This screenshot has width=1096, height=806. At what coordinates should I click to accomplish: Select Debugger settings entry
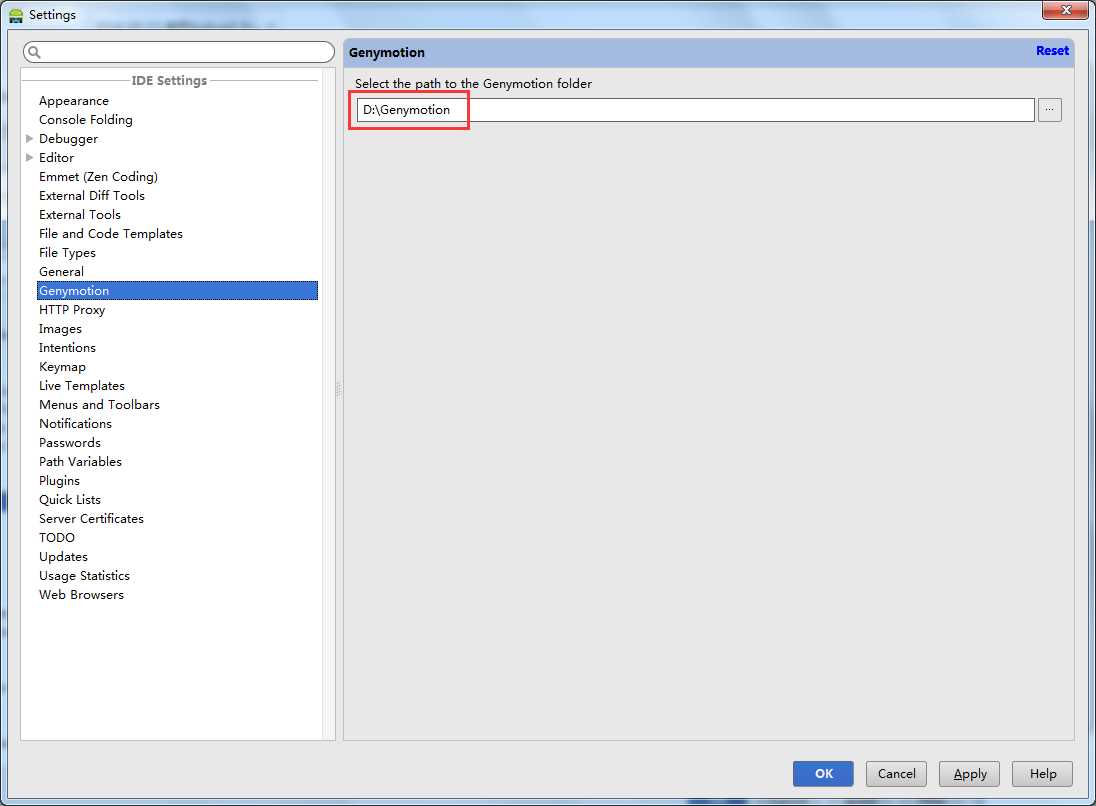point(68,138)
